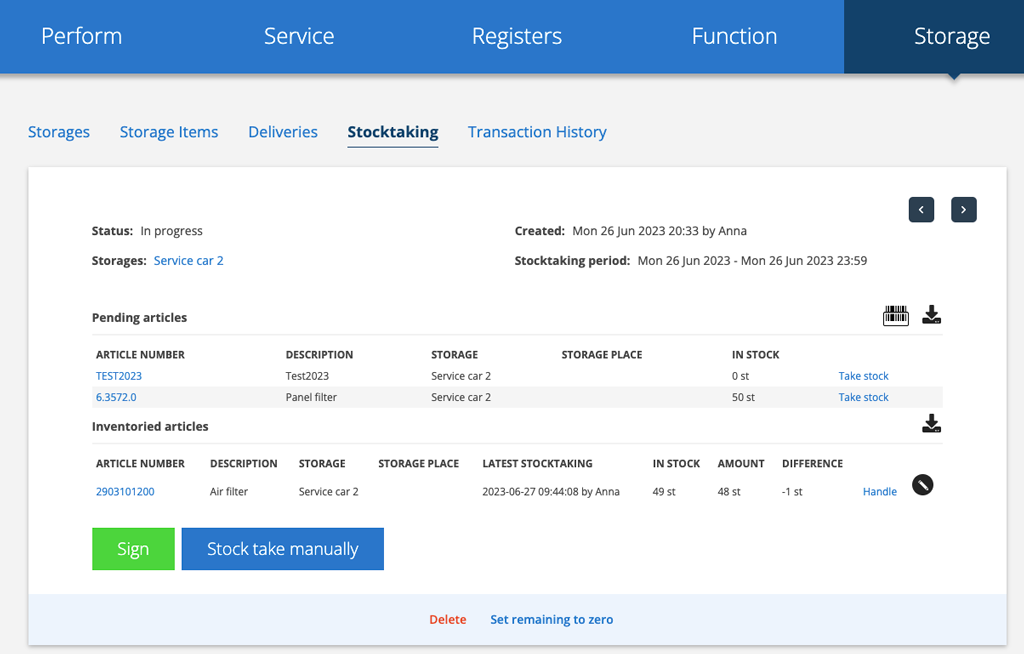The width and height of the screenshot is (1024, 654).
Task: Click the Inventoried articles heading
Action: coord(150,426)
